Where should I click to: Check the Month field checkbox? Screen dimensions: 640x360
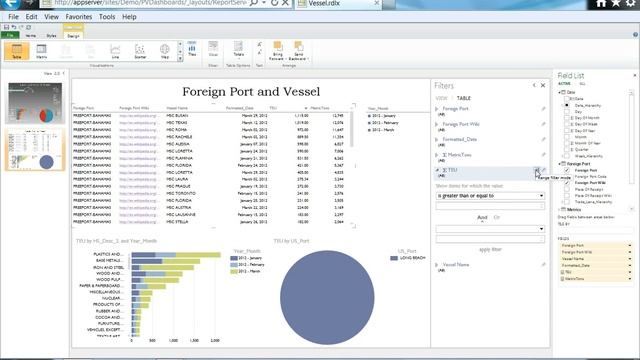coord(567,137)
